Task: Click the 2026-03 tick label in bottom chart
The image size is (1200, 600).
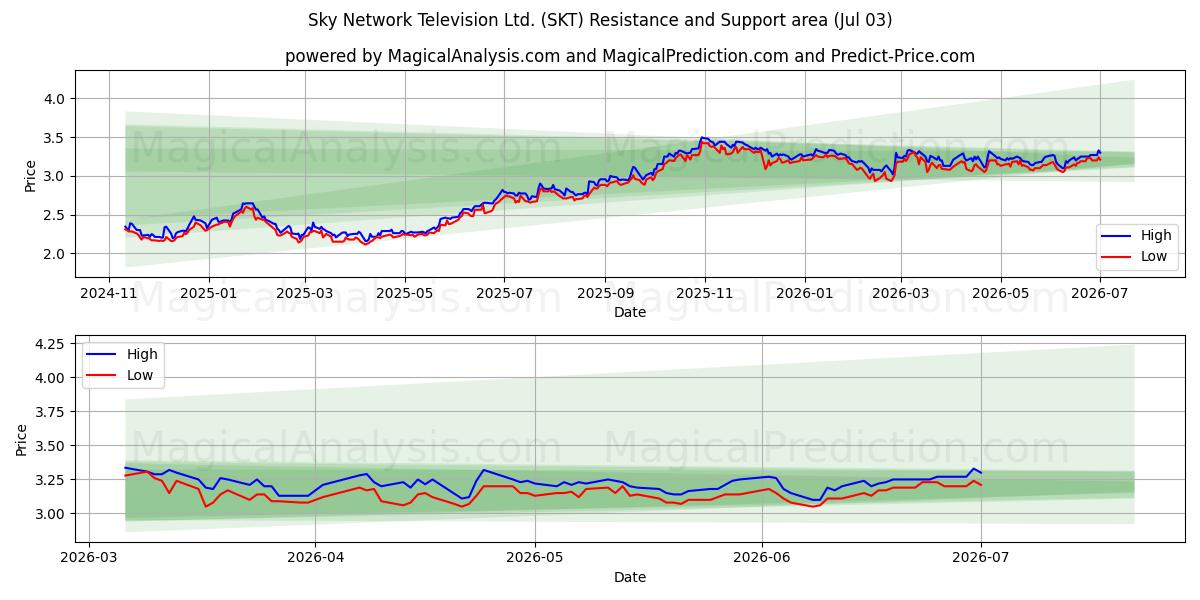Action: click(90, 558)
